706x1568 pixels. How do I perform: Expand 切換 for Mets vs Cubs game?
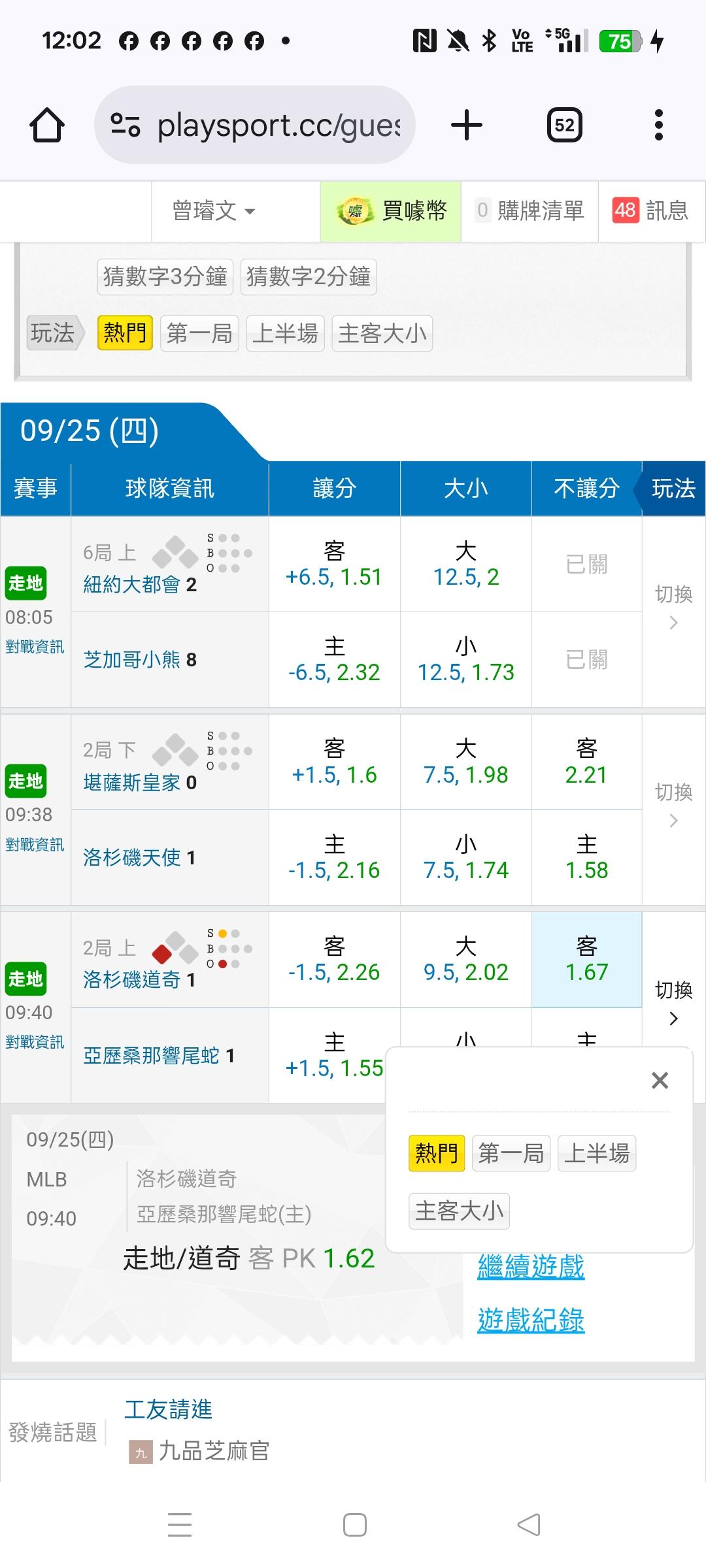coord(673,608)
